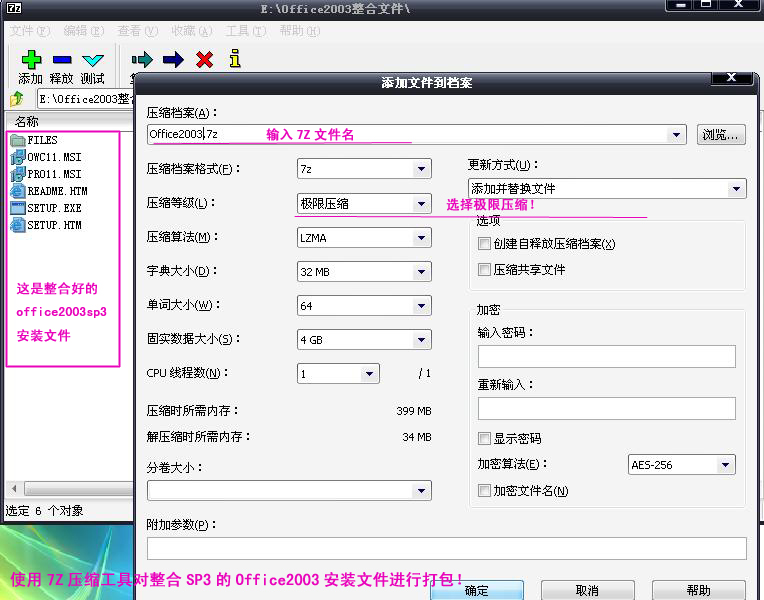
Task: Click the 浏览... browse button
Action: (721, 135)
